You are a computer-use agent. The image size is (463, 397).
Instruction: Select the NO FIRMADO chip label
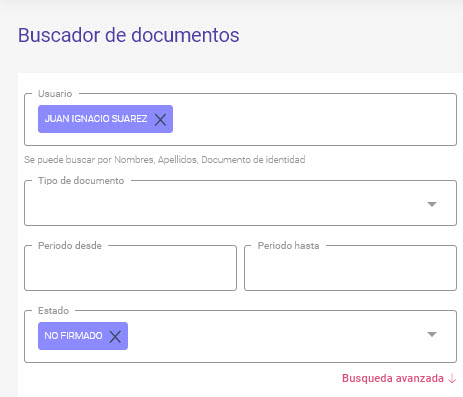click(73, 336)
